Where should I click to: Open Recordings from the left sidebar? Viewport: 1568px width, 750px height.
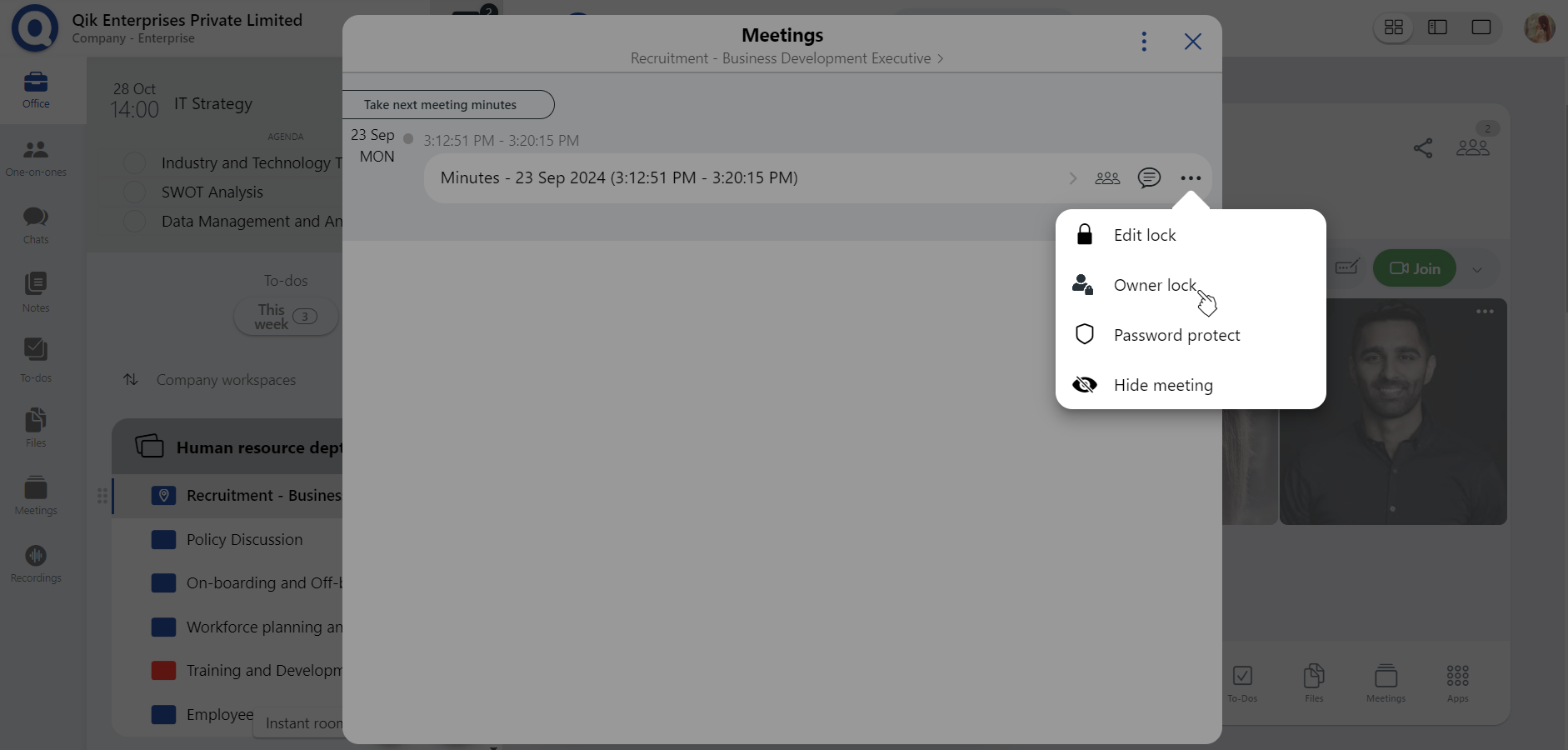coord(35,563)
